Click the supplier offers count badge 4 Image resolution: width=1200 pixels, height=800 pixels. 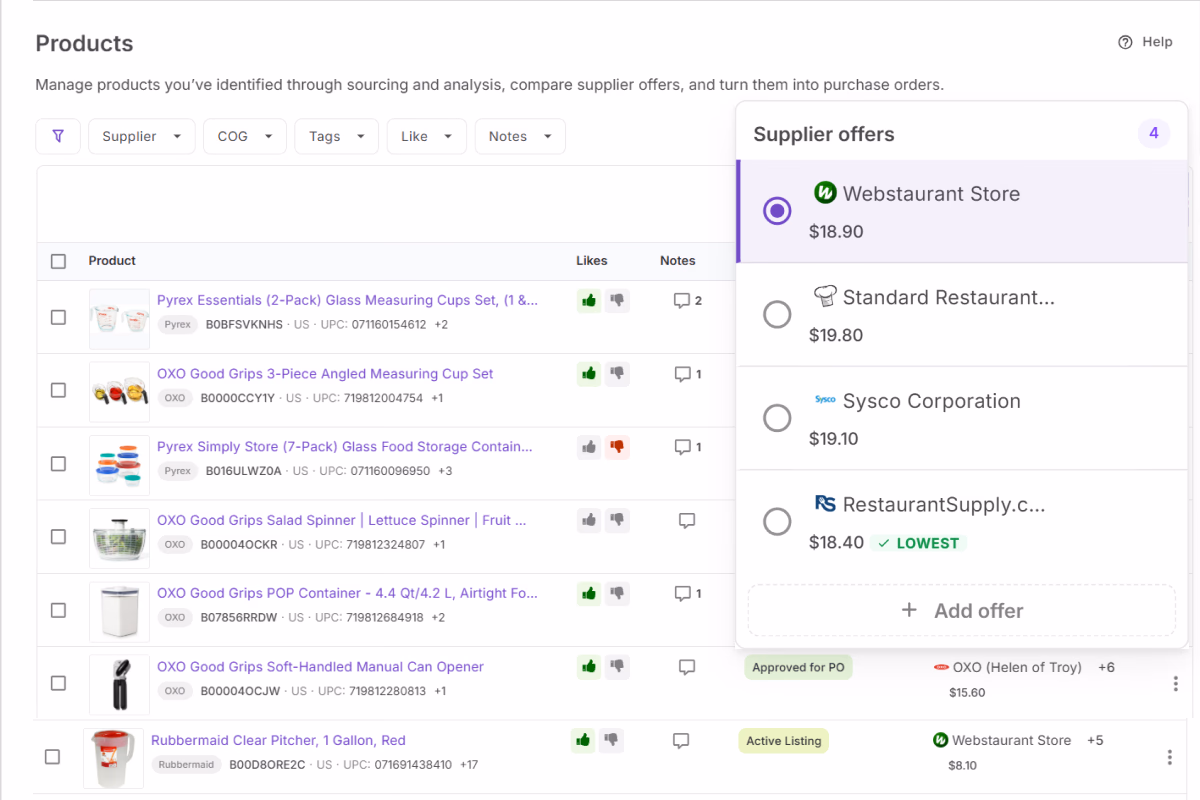pyautogui.click(x=1153, y=133)
